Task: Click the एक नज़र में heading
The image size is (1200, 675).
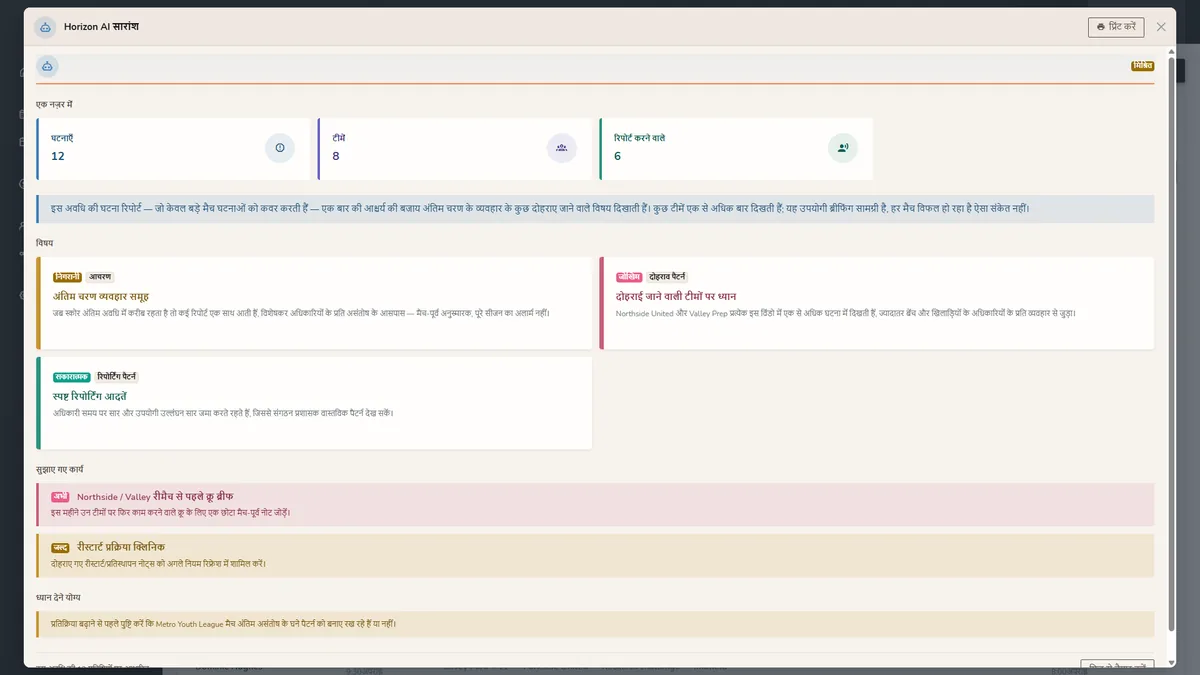Action: (54, 104)
